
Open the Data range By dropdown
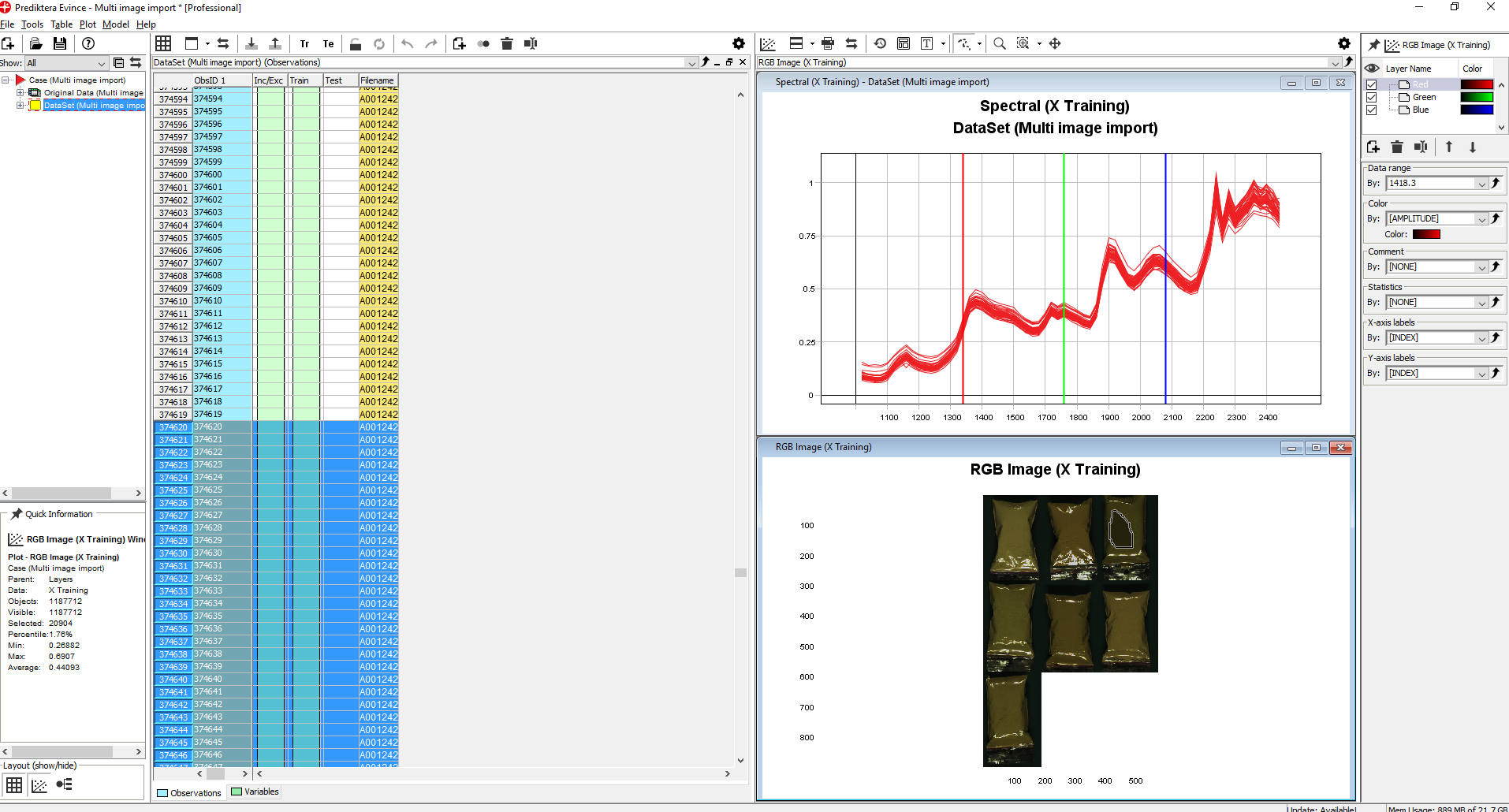tap(1481, 184)
